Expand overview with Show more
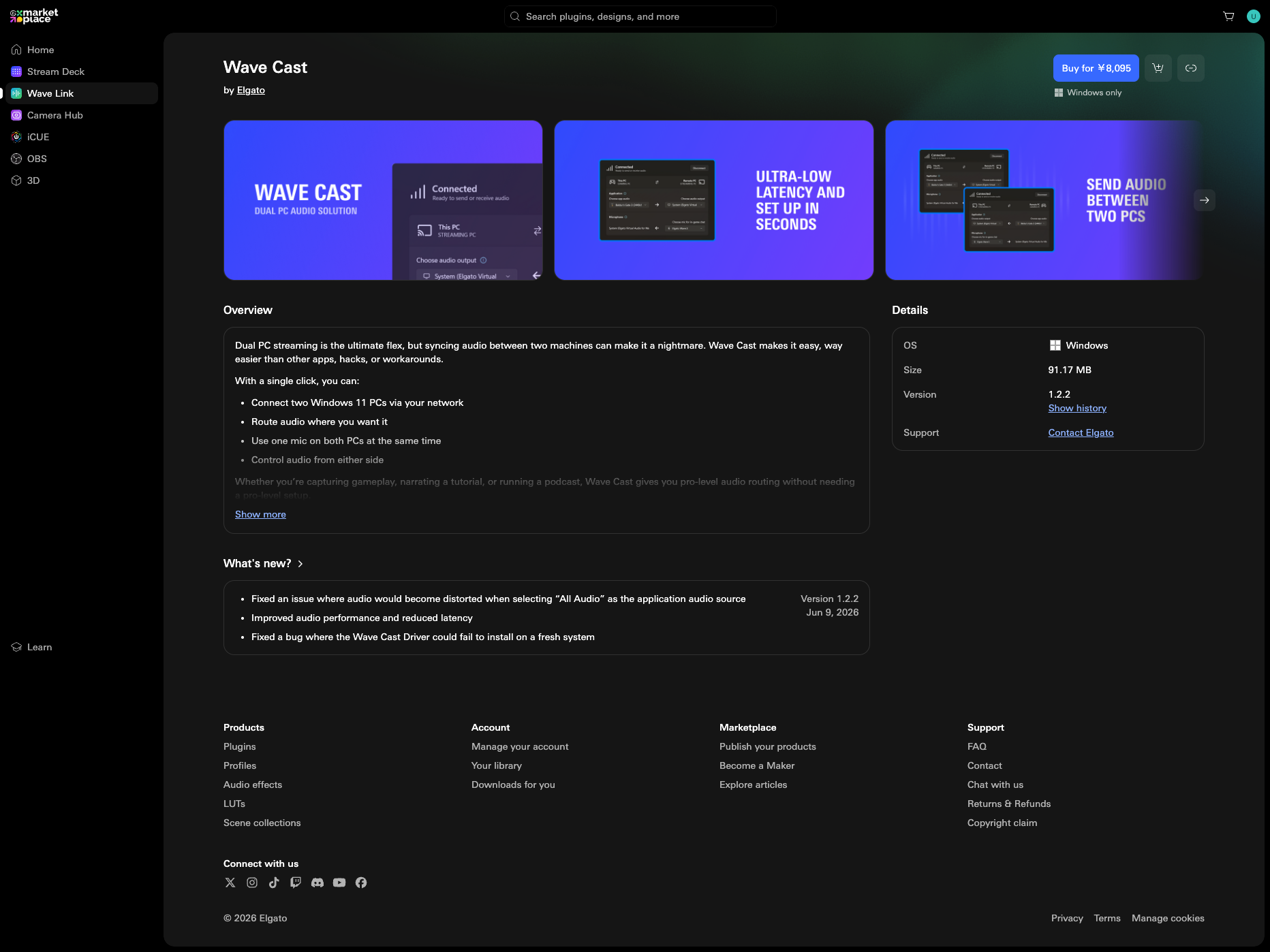This screenshot has width=1270, height=952. 260,514
